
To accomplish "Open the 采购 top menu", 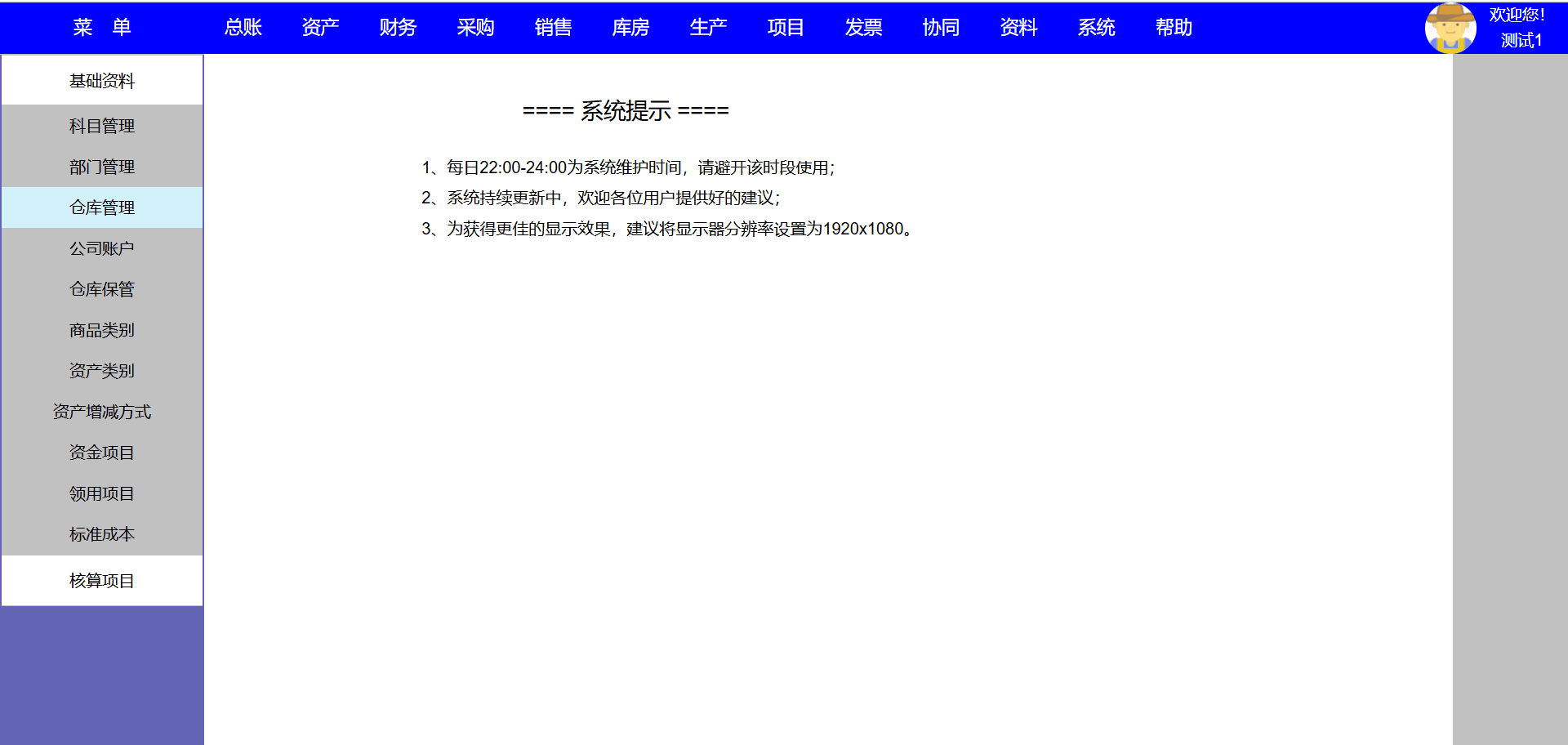I will click(x=475, y=28).
